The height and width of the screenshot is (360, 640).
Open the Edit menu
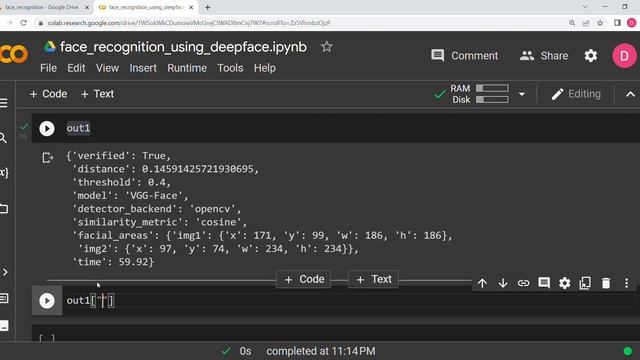click(x=76, y=68)
